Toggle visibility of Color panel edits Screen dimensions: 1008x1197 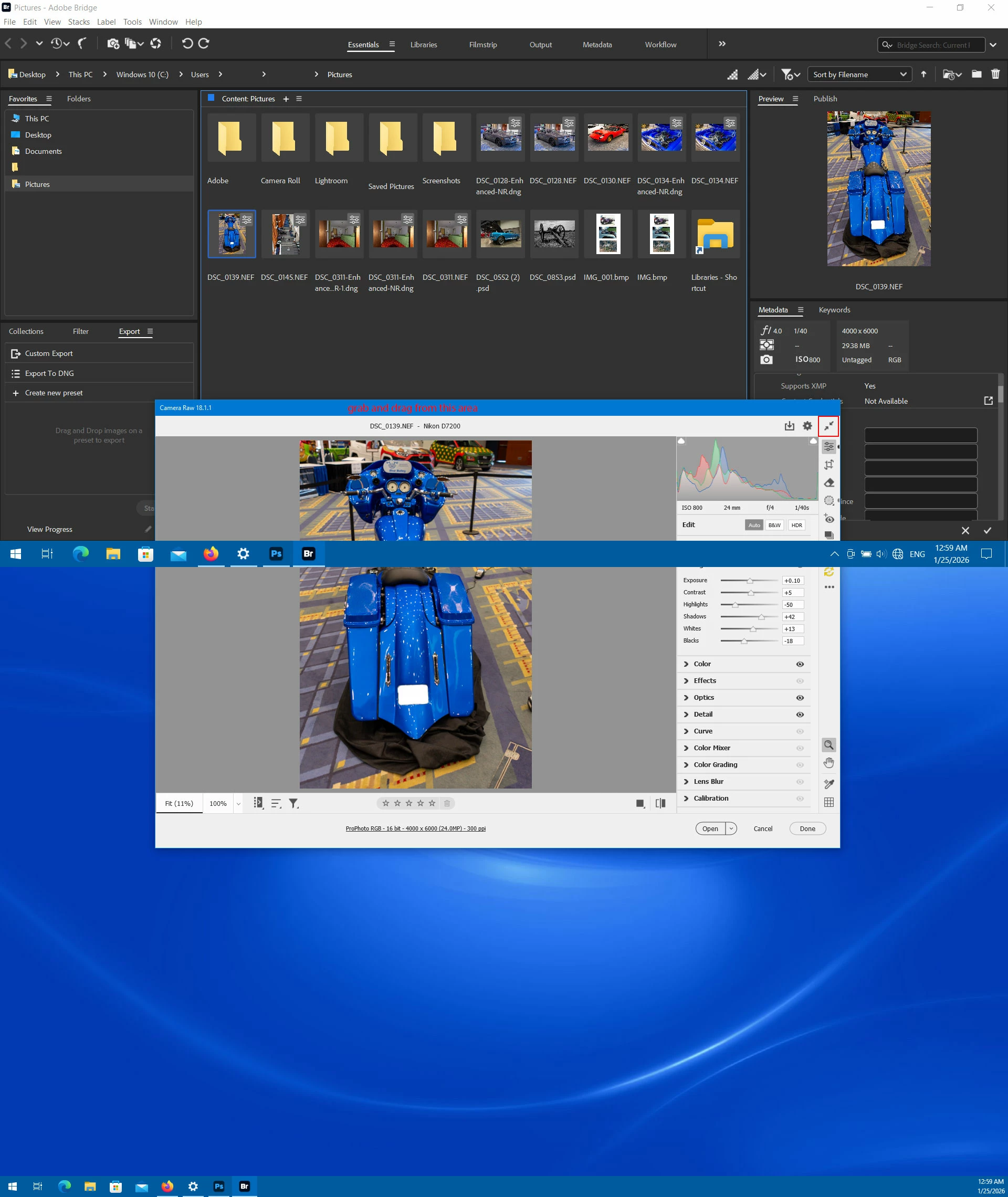pyautogui.click(x=800, y=664)
